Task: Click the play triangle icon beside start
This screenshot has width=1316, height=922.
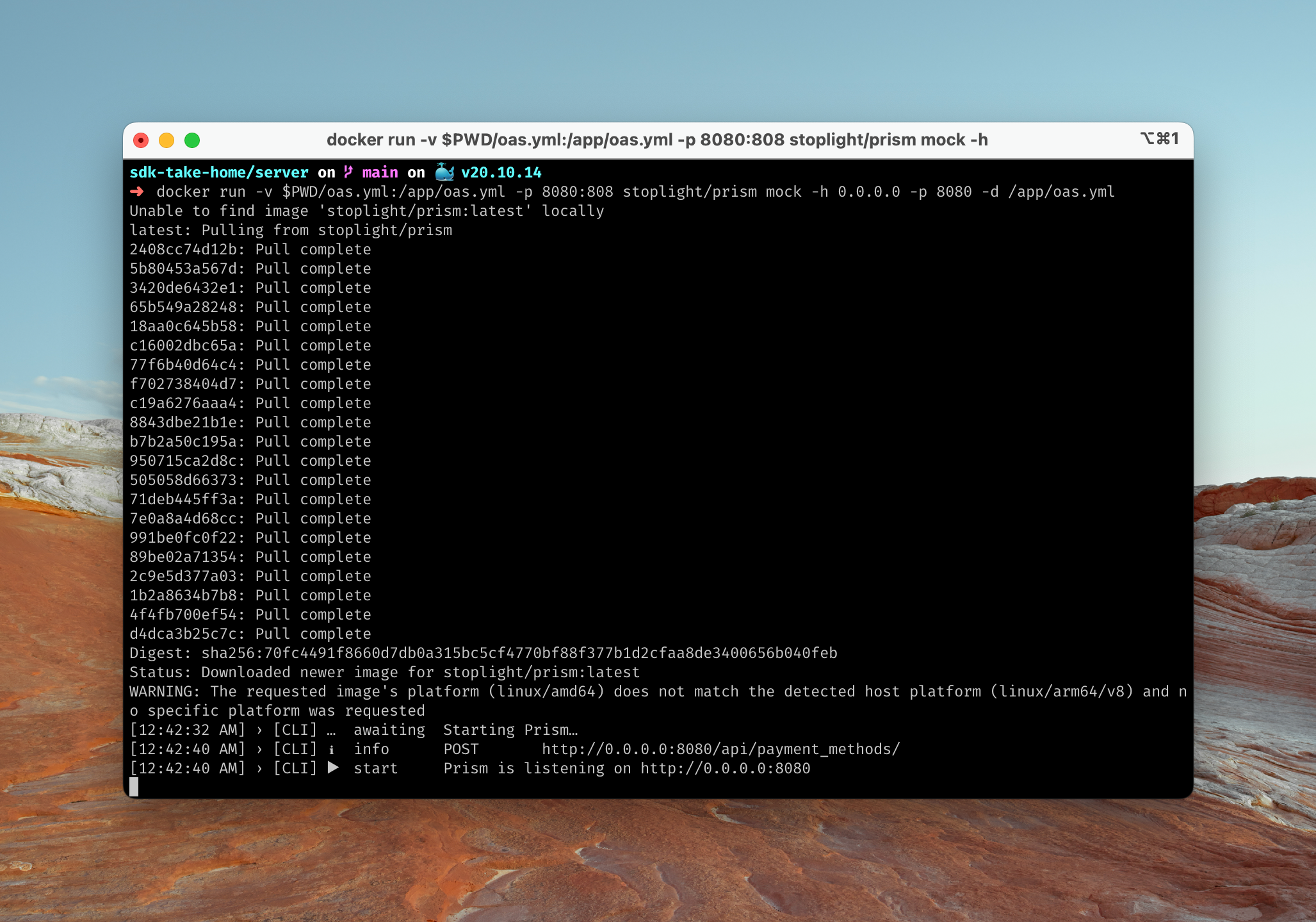Action: click(x=333, y=768)
